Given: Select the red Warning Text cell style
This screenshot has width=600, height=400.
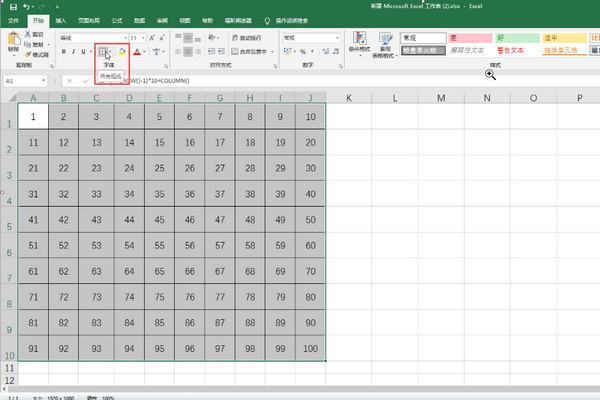Looking at the screenshot, I should (x=517, y=51).
